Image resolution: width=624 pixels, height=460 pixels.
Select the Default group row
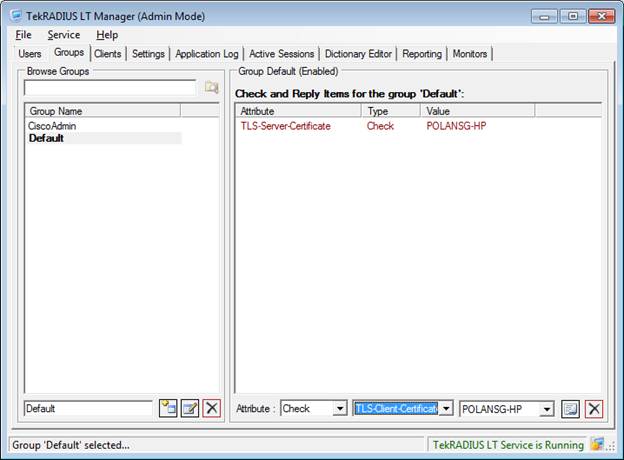pyautogui.click(x=104, y=138)
